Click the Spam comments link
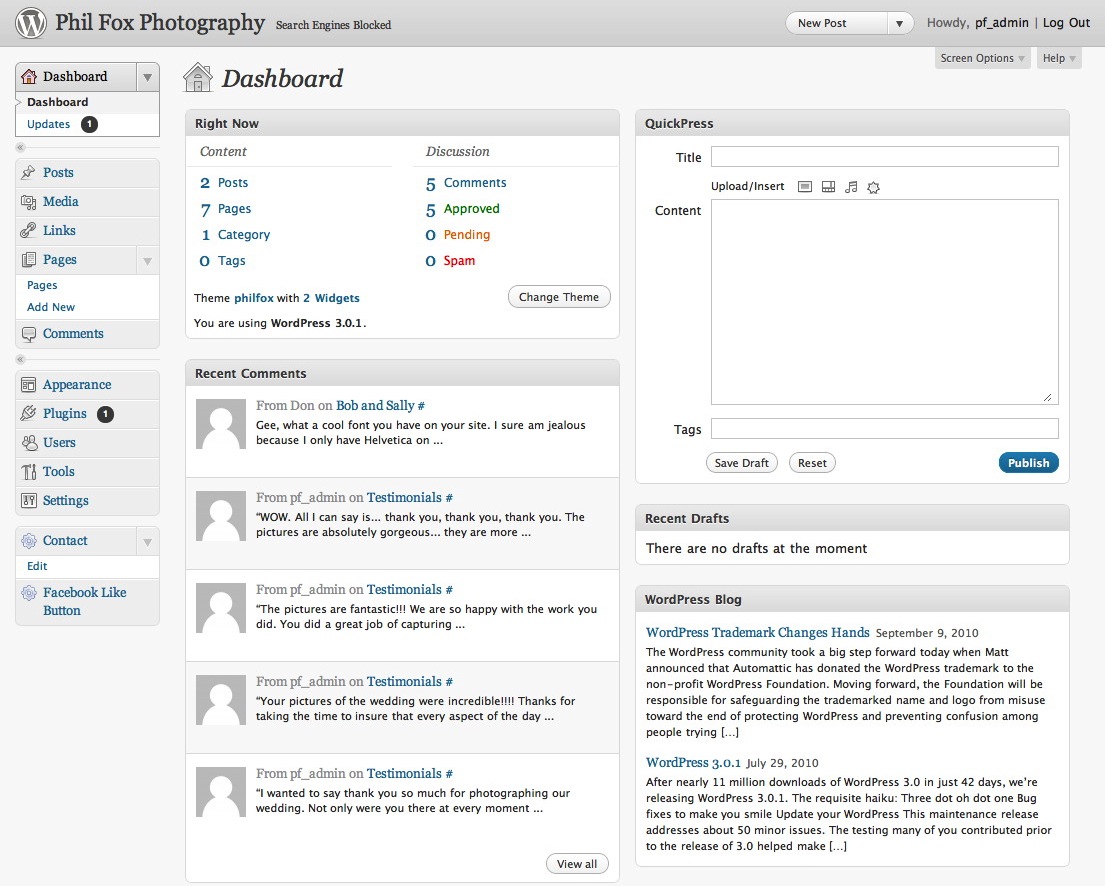 pos(459,261)
